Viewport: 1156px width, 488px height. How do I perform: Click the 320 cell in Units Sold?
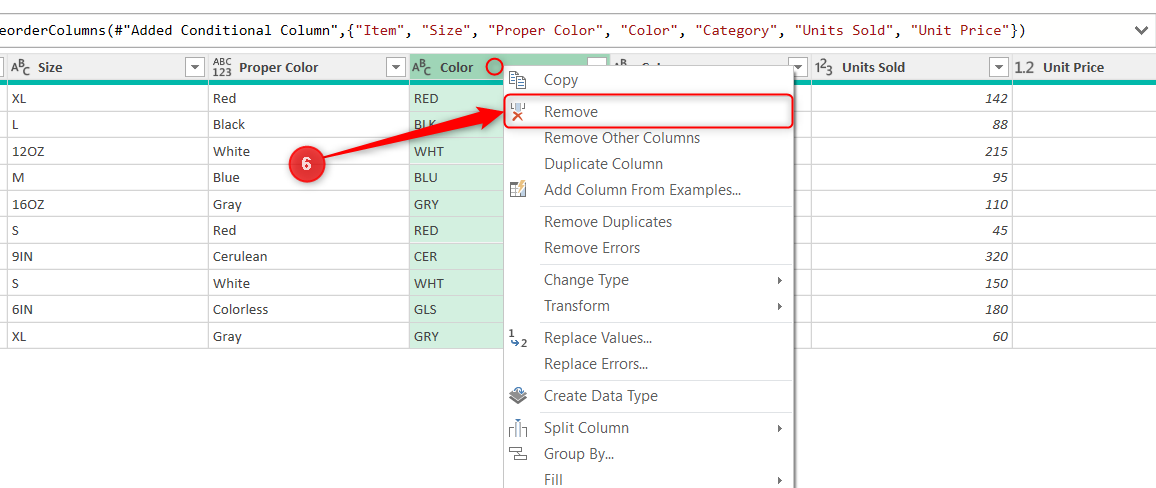click(911, 257)
